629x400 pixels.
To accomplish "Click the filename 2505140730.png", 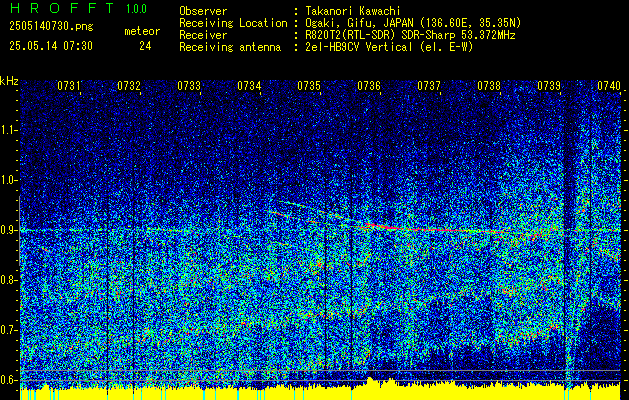I will pos(51,27).
